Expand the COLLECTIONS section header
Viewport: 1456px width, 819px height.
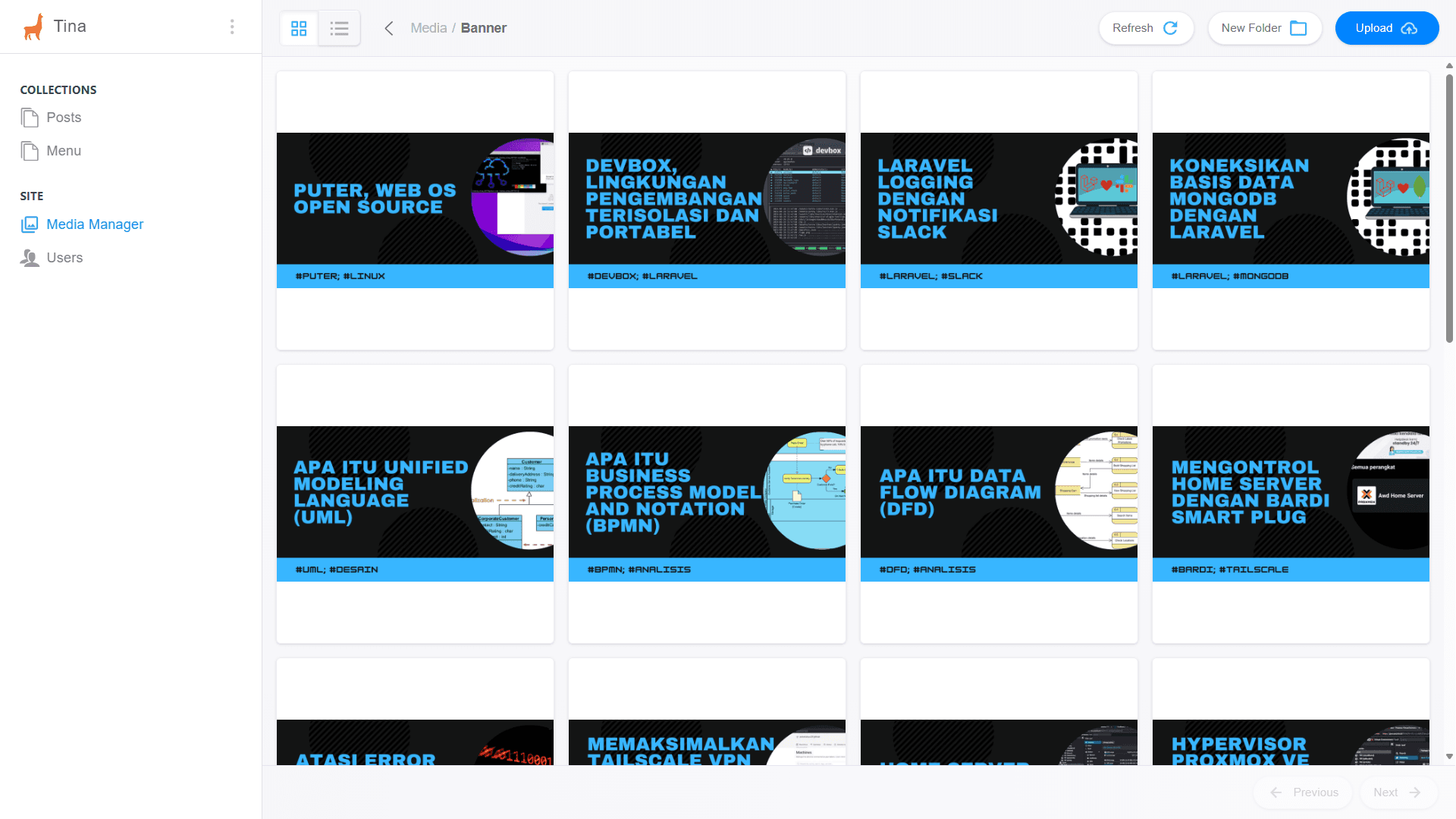point(58,89)
